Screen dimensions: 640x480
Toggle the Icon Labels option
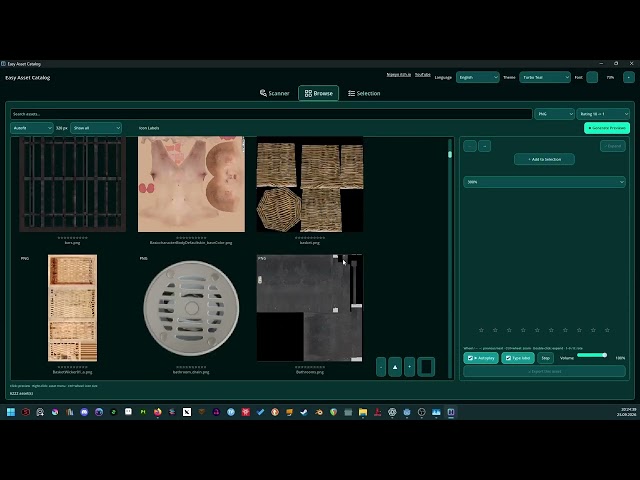(x=149, y=128)
